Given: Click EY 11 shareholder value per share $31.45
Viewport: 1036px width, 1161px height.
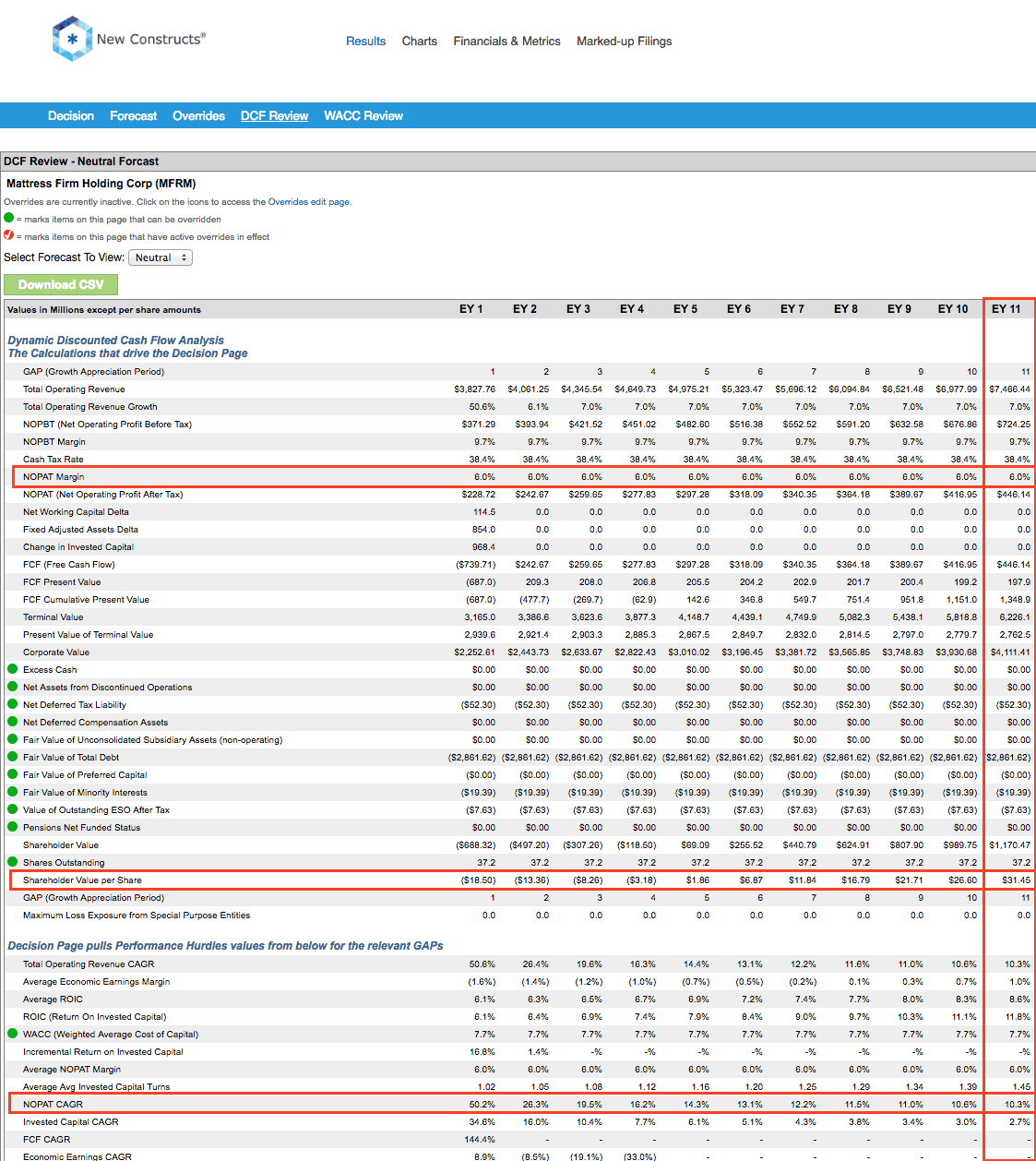Looking at the screenshot, I should (x=1017, y=880).
